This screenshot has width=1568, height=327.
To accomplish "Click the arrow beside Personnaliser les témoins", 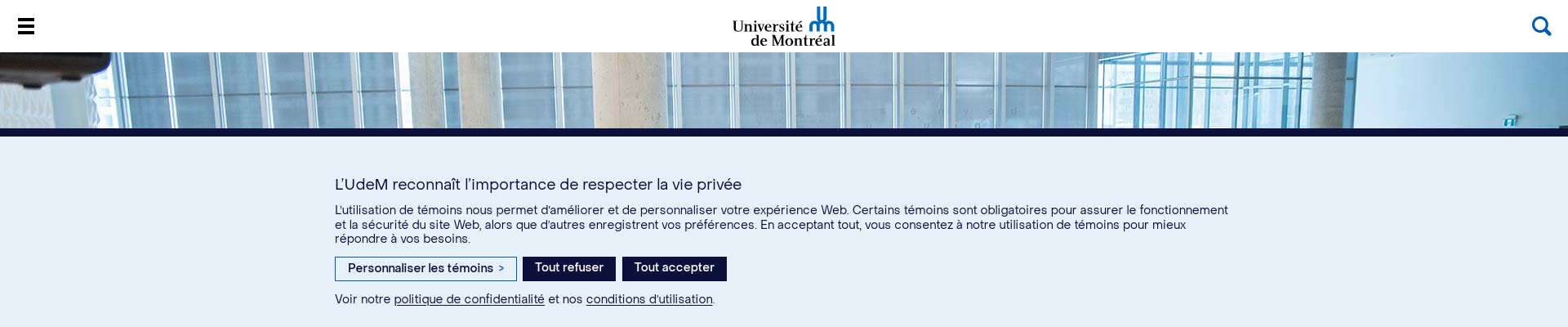I will tap(501, 269).
